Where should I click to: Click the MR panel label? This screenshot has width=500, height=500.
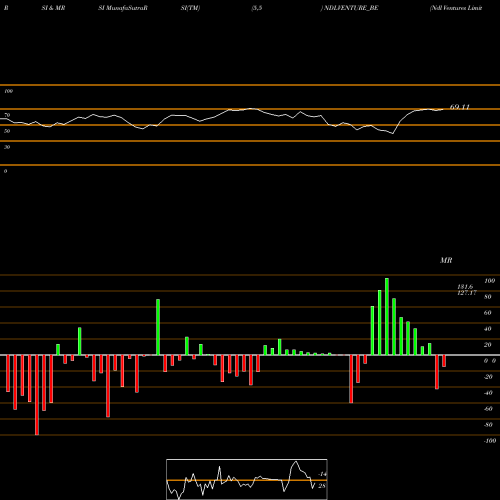(446, 260)
